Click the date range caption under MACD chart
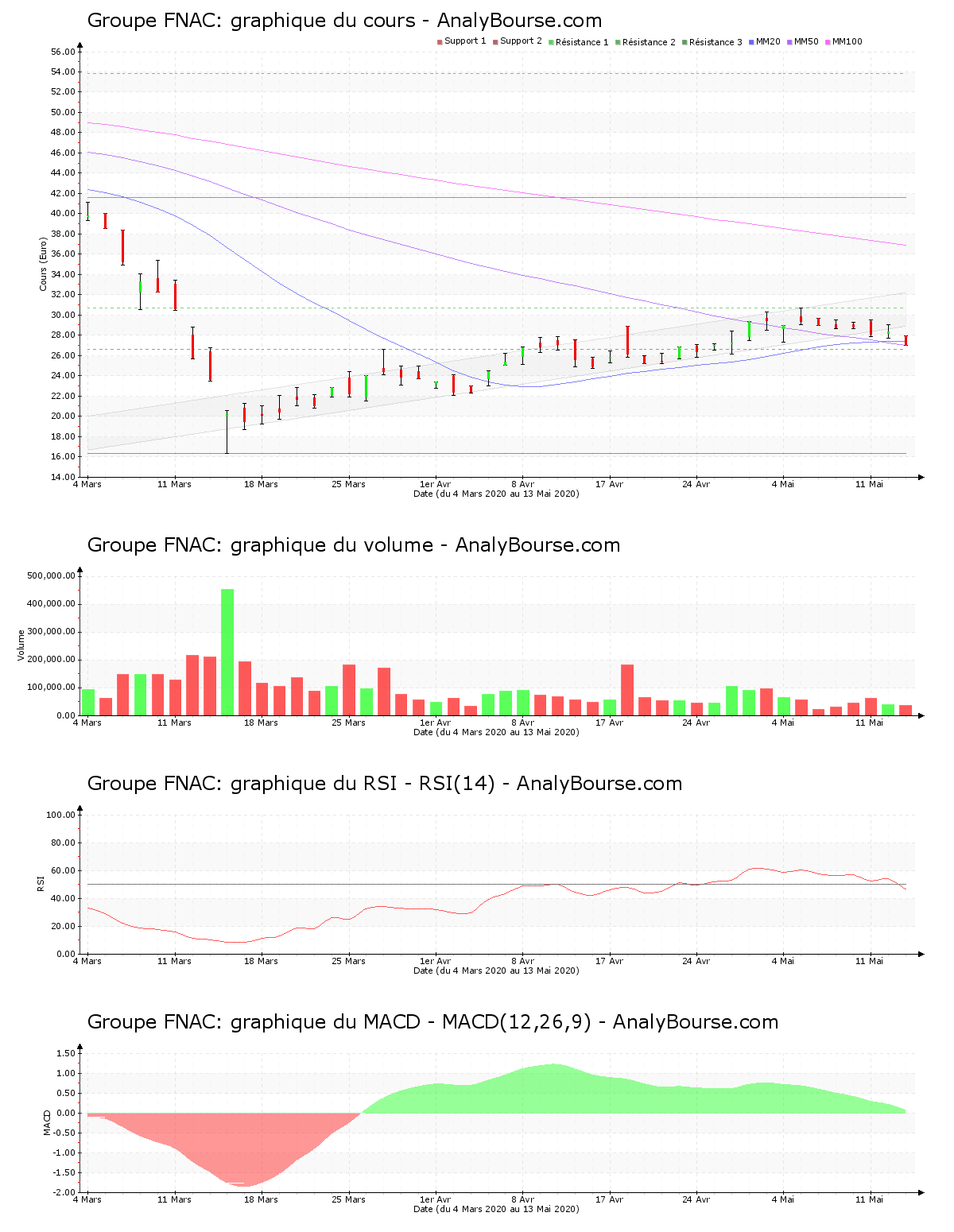The image size is (954, 1232). tap(497, 1209)
